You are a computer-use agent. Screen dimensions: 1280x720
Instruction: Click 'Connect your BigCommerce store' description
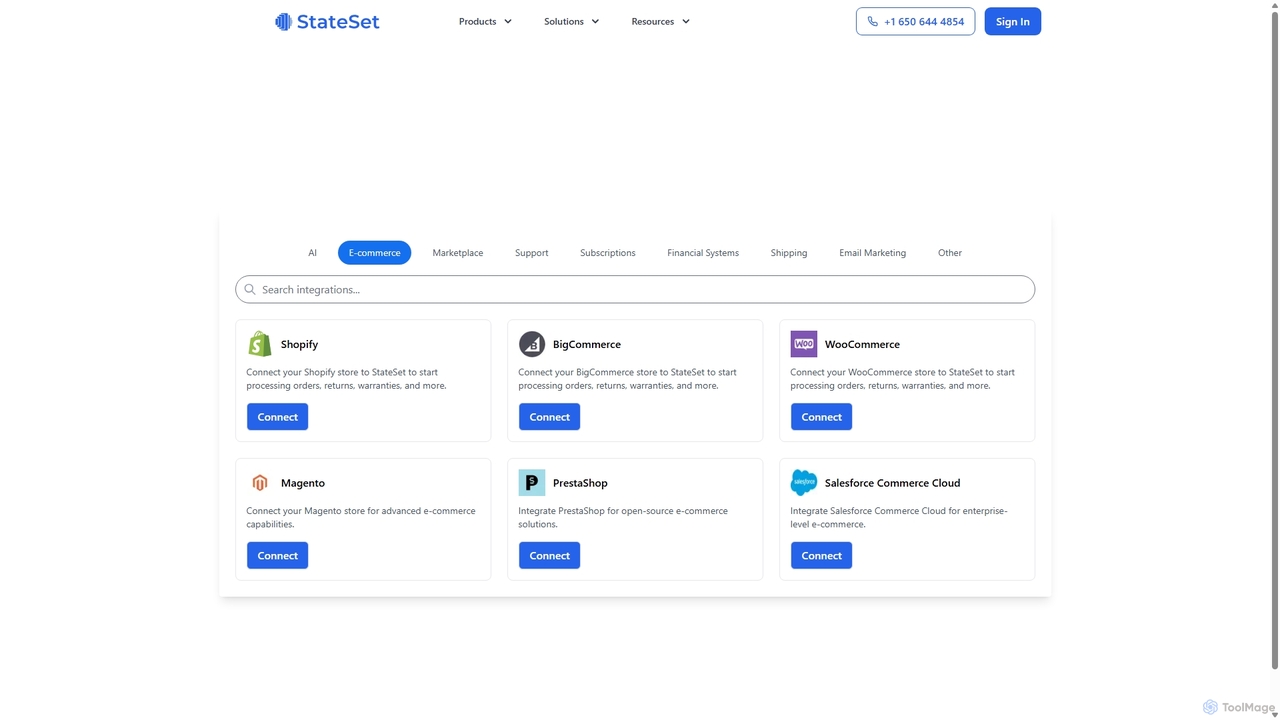628,379
